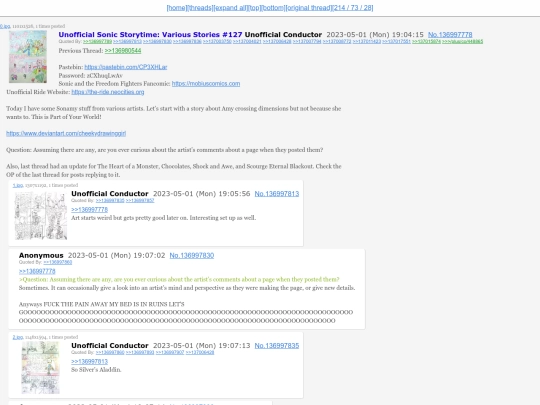Follow >>136997778 reply link in Anonymous post
Image resolution: width=540 pixels, height=405 pixels.
coord(37,271)
